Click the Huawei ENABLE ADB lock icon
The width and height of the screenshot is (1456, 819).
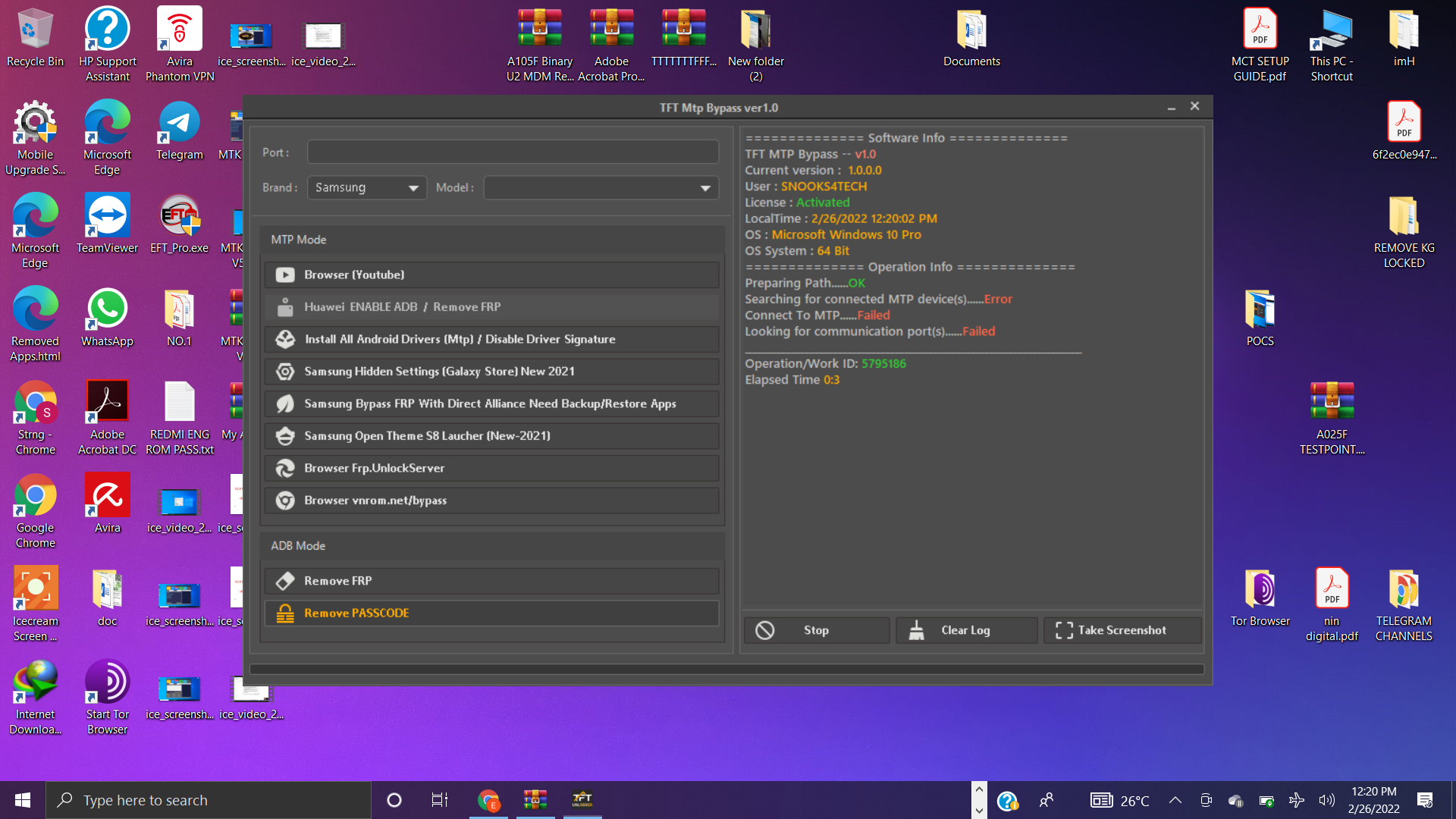coord(285,307)
